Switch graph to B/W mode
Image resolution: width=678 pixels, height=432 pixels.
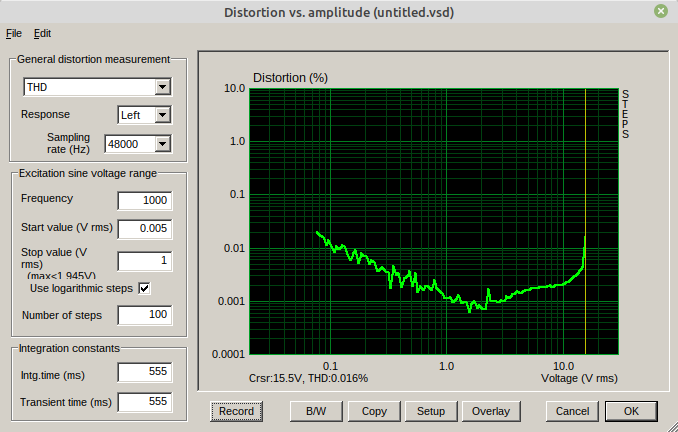click(x=316, y=411)
